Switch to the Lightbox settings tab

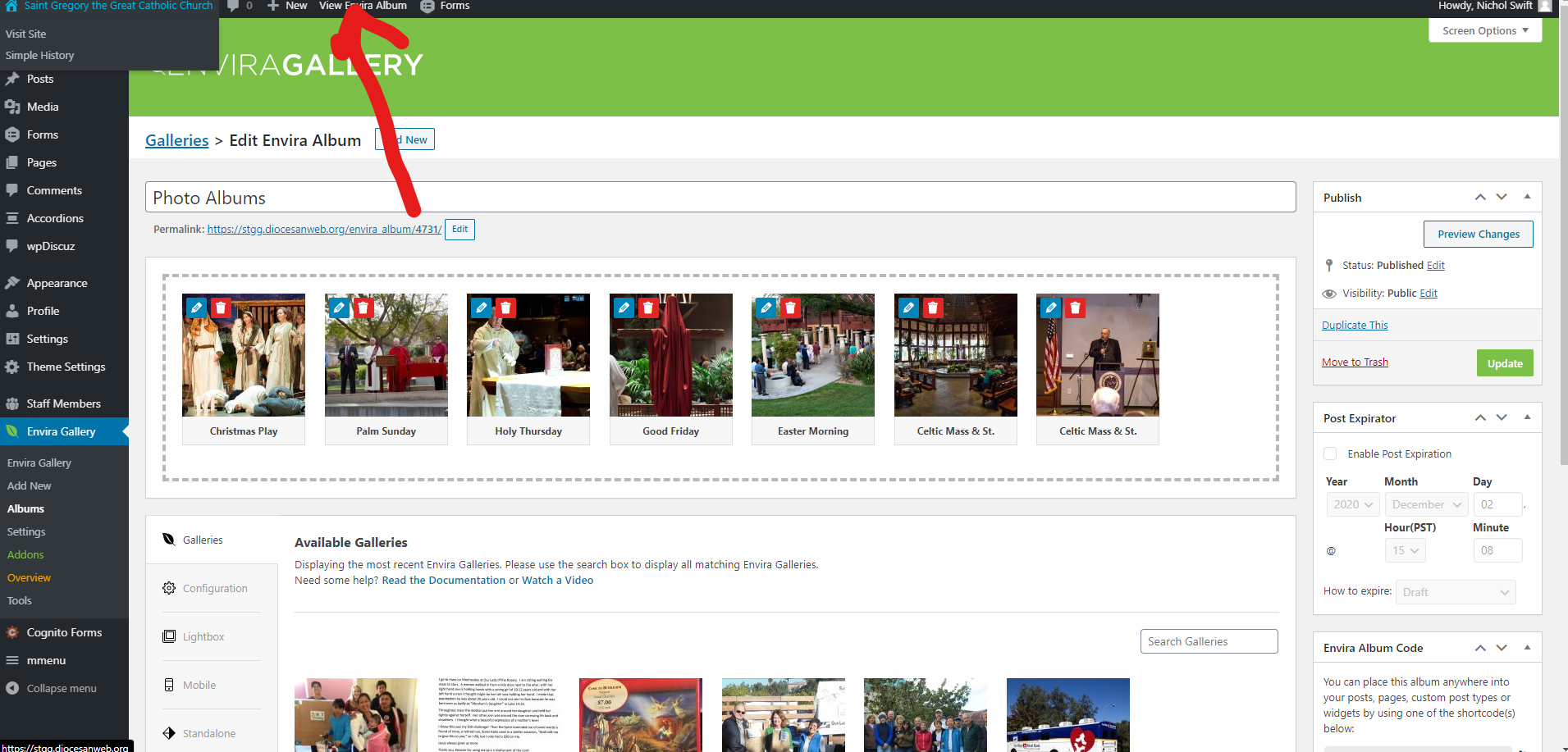pos(203,636)
